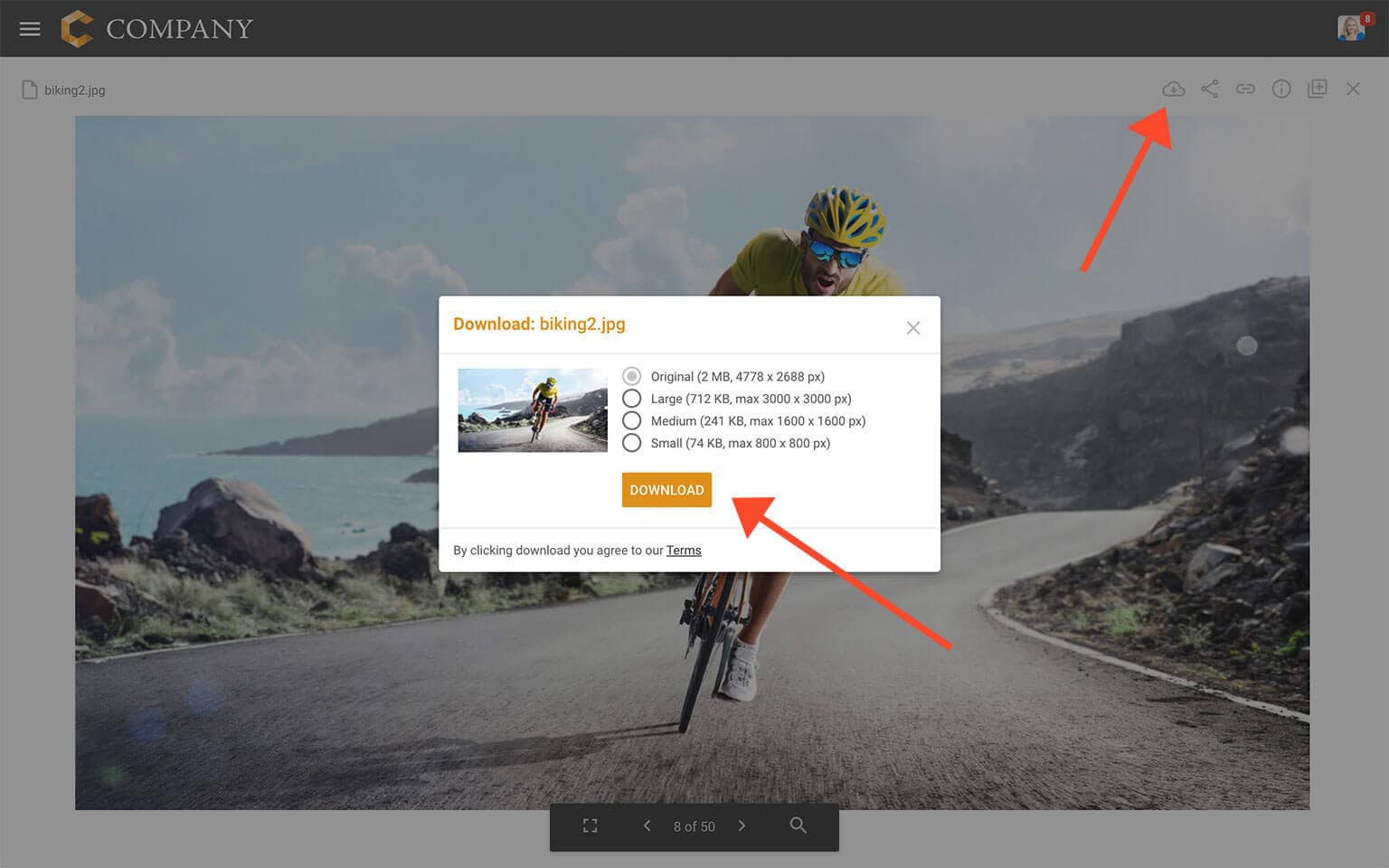This screenshot has height=868, width=1389.
Task: Click the file document icon beside biking2.jpg
Action: tap(30, 90)
